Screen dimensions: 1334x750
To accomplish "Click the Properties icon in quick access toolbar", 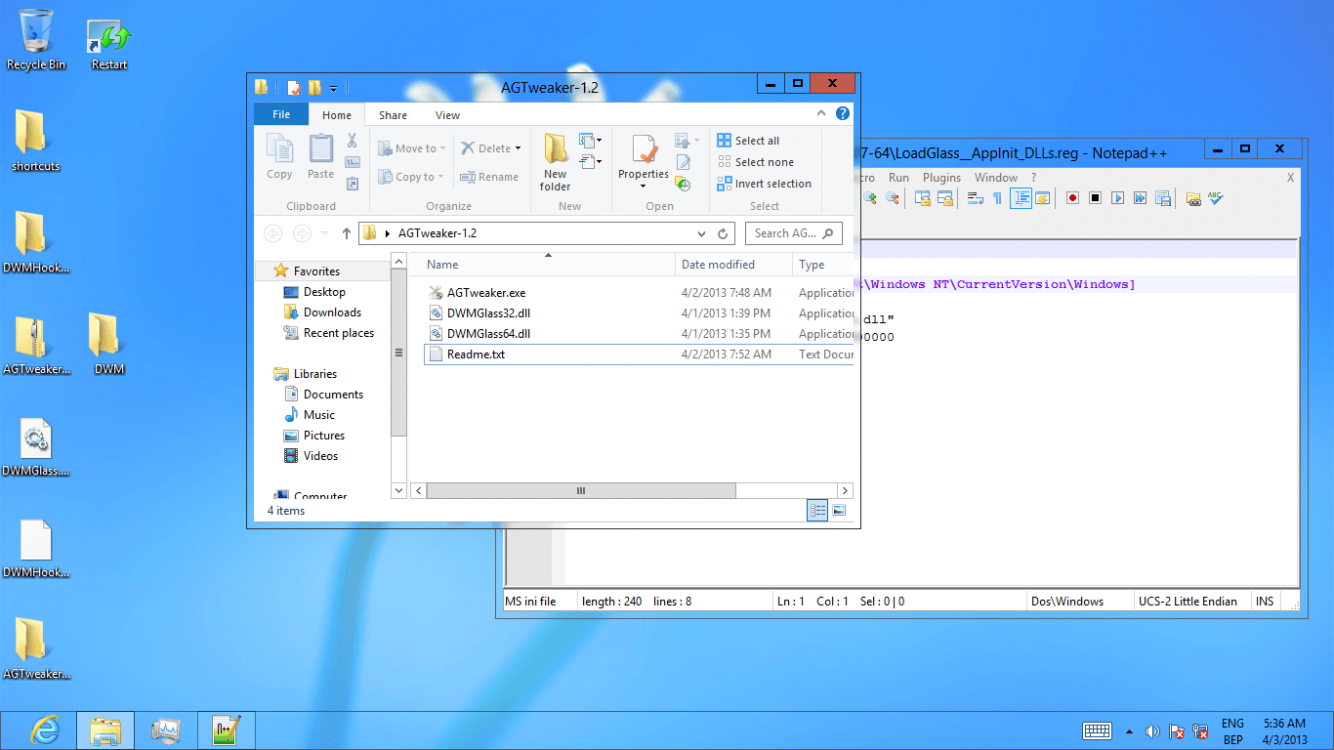I will click(x=294, y=88).
